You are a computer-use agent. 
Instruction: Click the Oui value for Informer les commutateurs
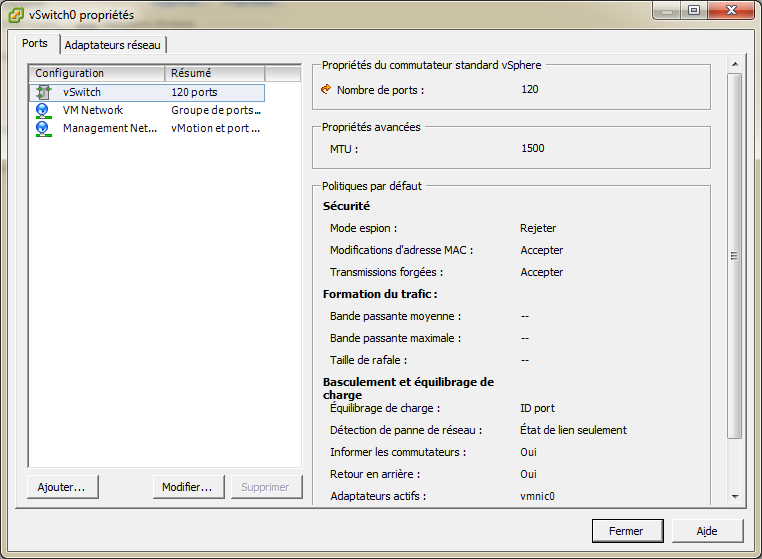click(x=528, y=452)
